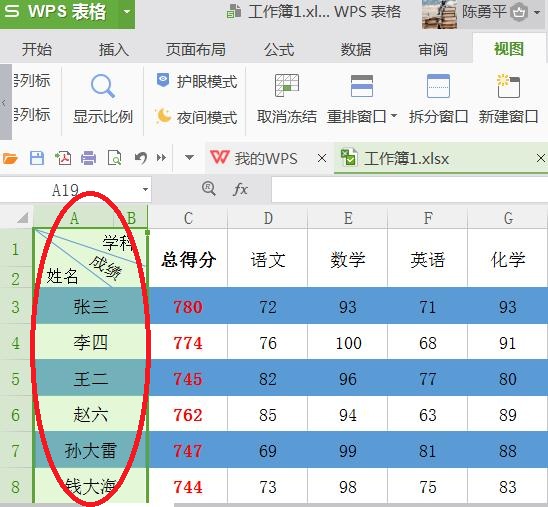
Task: Enable 护眼模式 eye protection mode
Action: click(x=197, y=81)
